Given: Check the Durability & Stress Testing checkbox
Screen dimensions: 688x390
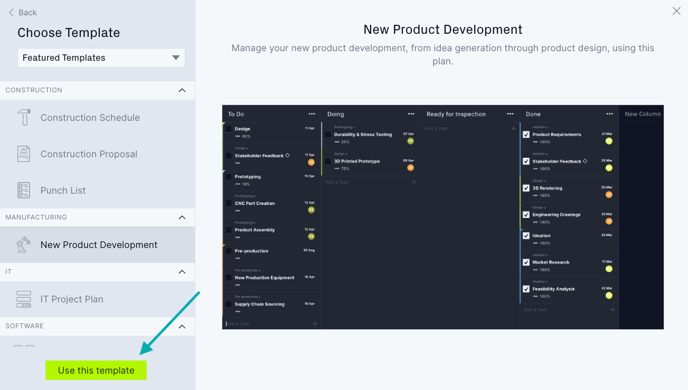Looking at the screenshot, I should point(328,135).
